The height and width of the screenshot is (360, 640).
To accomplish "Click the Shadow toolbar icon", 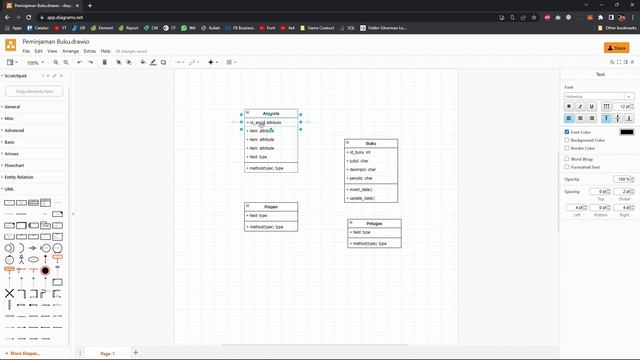I will [163, 62].
